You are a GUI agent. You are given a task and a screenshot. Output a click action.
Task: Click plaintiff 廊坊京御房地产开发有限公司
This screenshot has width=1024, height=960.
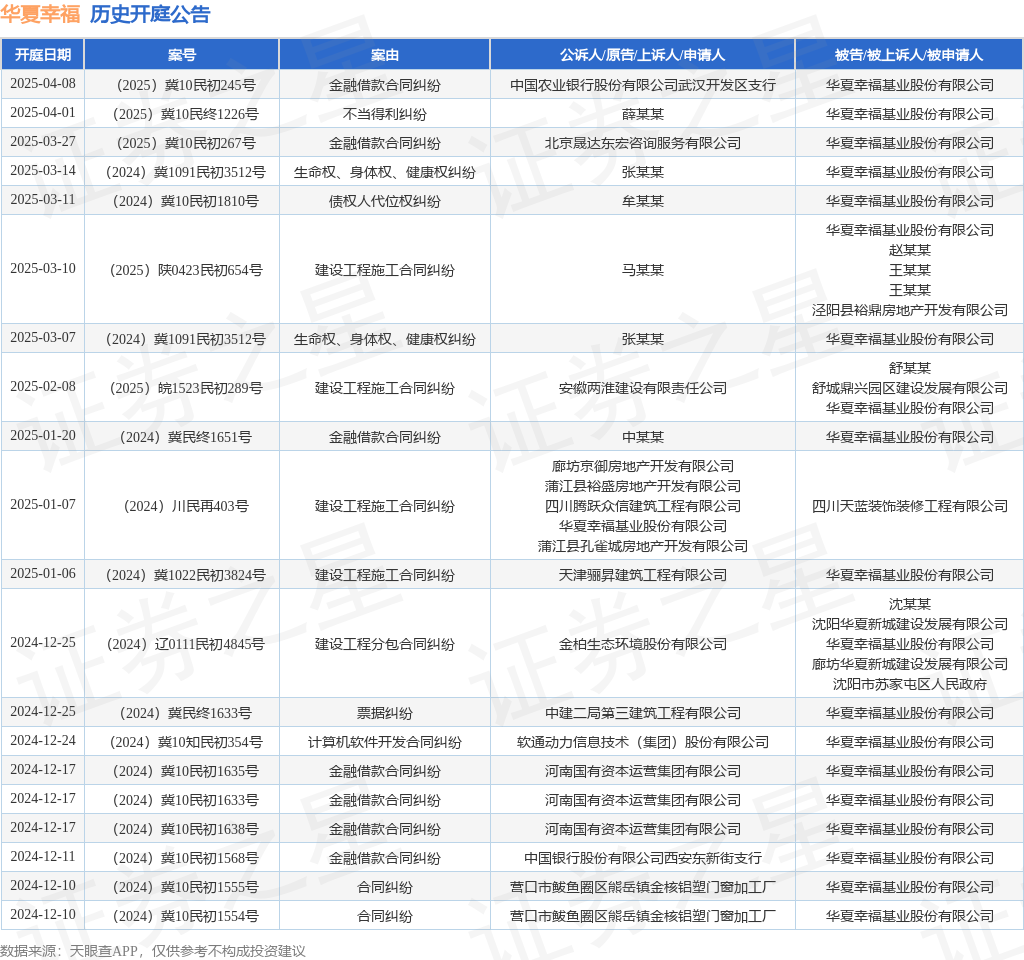[643, 466]
